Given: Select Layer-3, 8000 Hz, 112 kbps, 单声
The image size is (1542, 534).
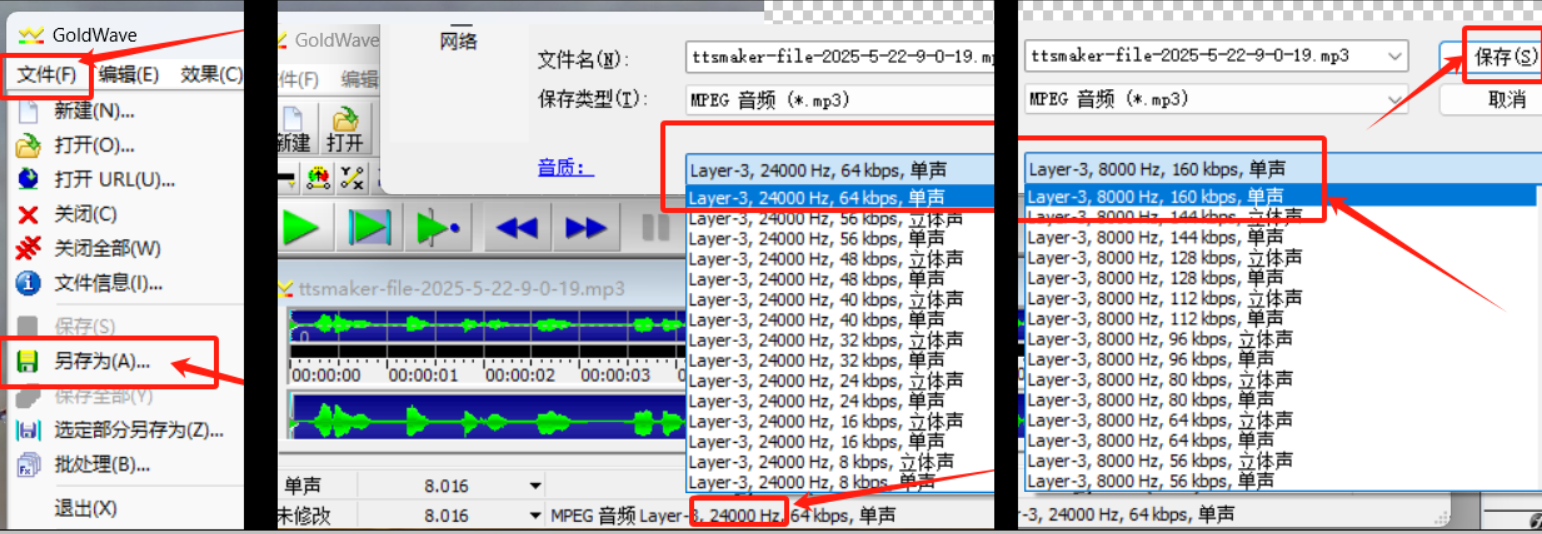Looking at the screenshot, I should 1155,318.
